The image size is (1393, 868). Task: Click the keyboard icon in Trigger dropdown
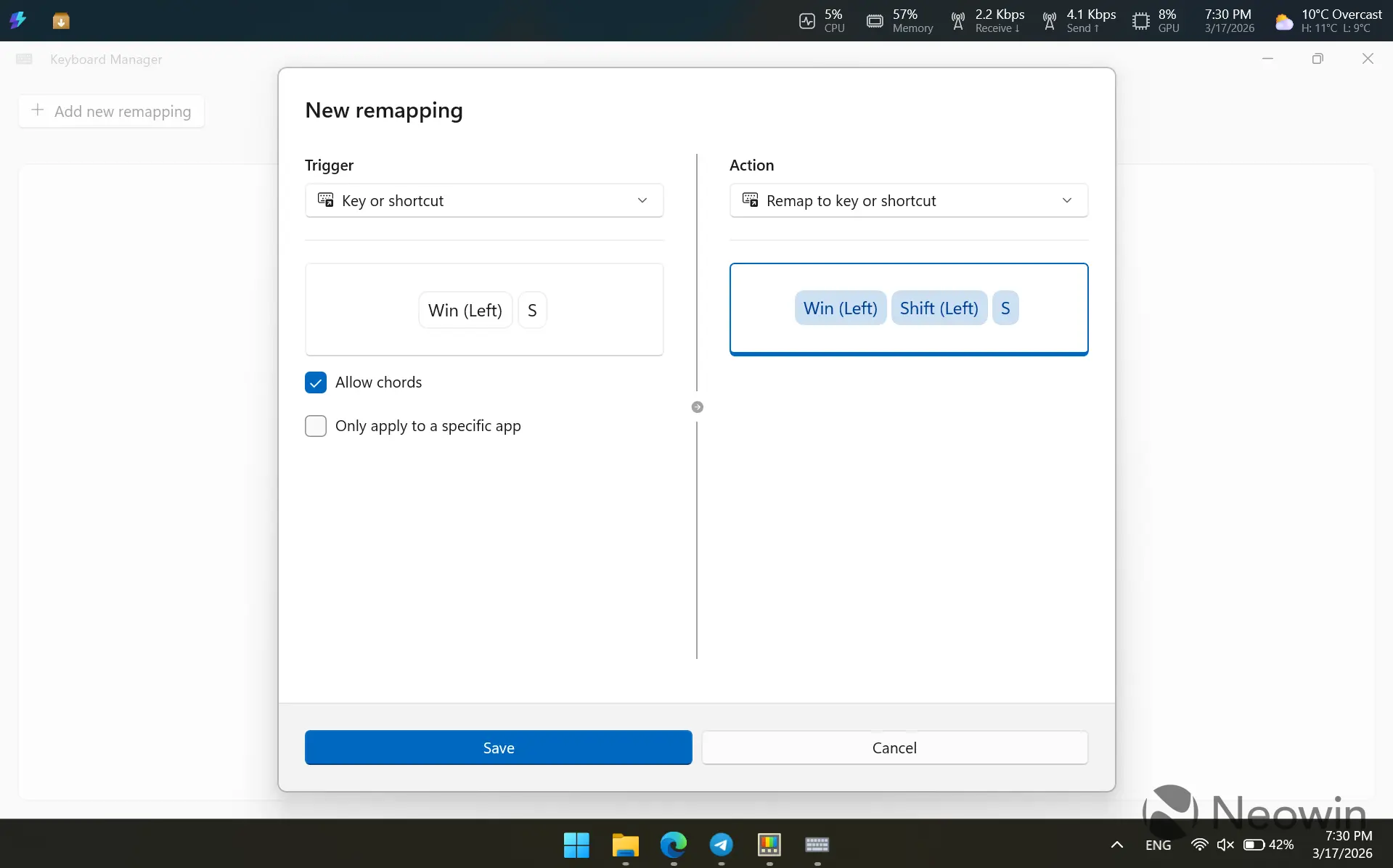point(325,200)
